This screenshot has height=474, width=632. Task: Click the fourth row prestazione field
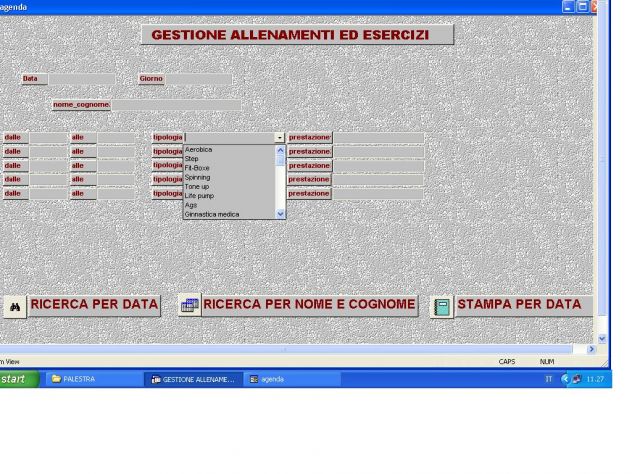click(x=378, y=180)
